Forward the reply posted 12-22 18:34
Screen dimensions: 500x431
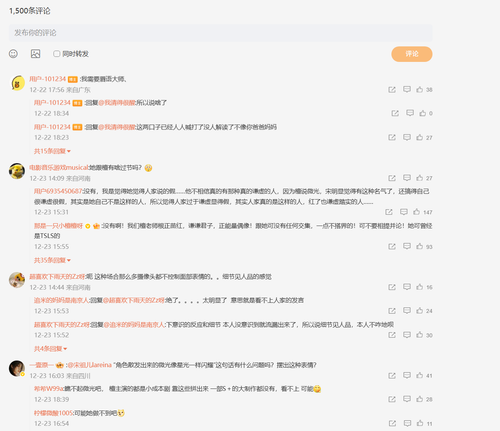(x=395, y=113)
